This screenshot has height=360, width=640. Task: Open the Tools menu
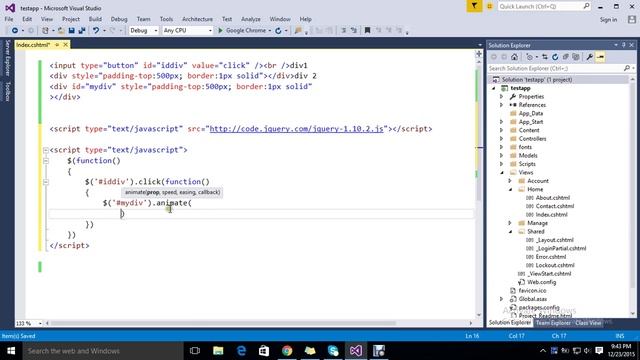point(166,19)
